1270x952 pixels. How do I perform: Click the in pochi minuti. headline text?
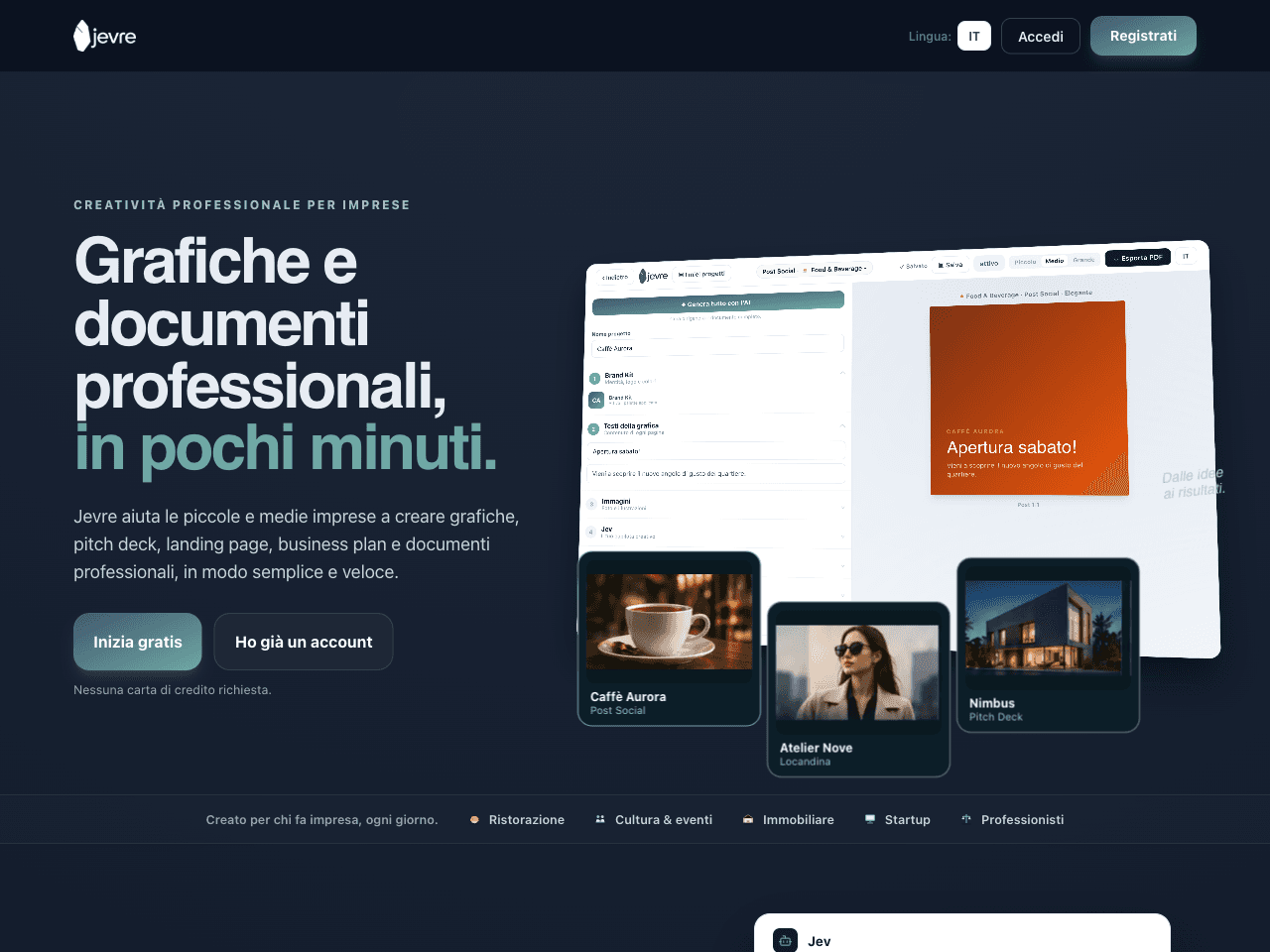286,448
